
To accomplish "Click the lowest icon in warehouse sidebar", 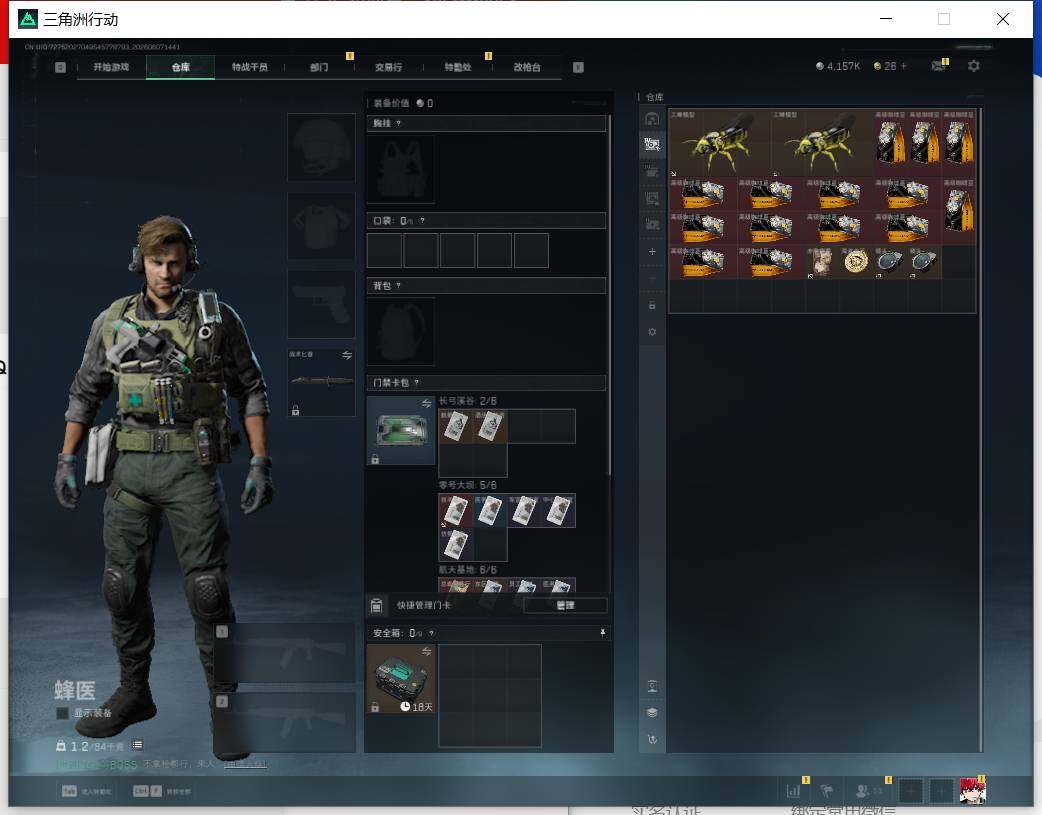I will point(652,739).
